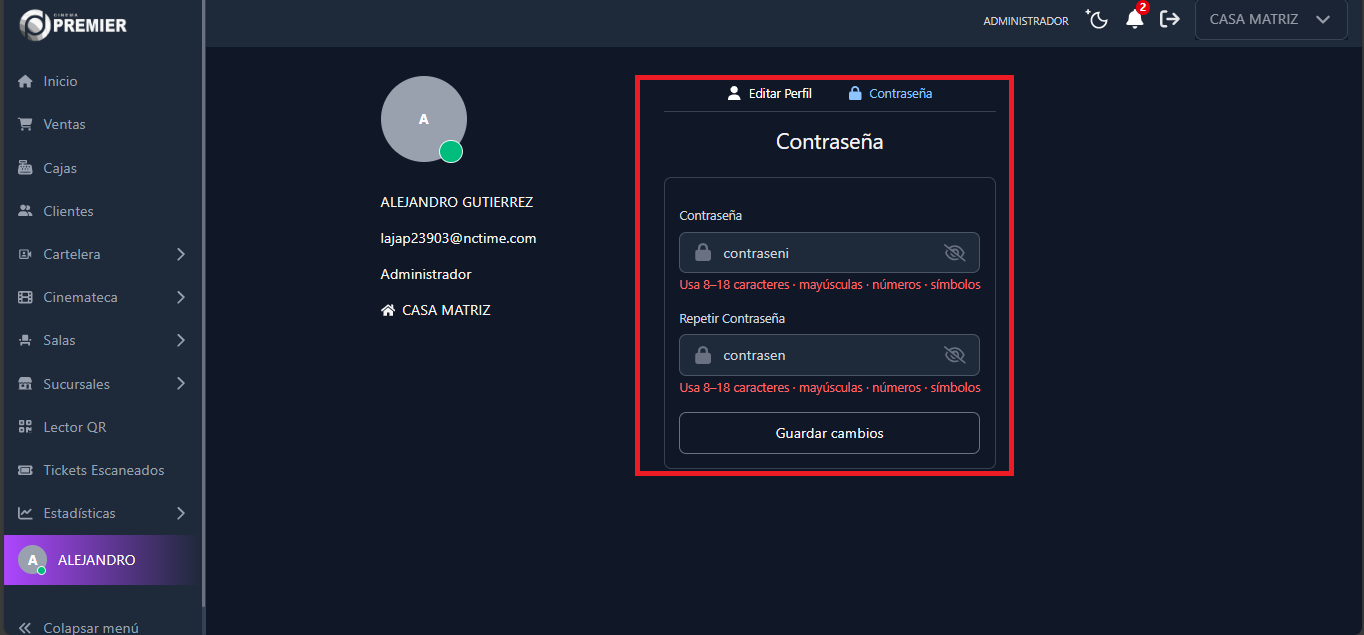Image resolution: width=1364 pixels, height=635 pixels.
Task: Open Tickets Escaneados page
Action: (103, 470)
